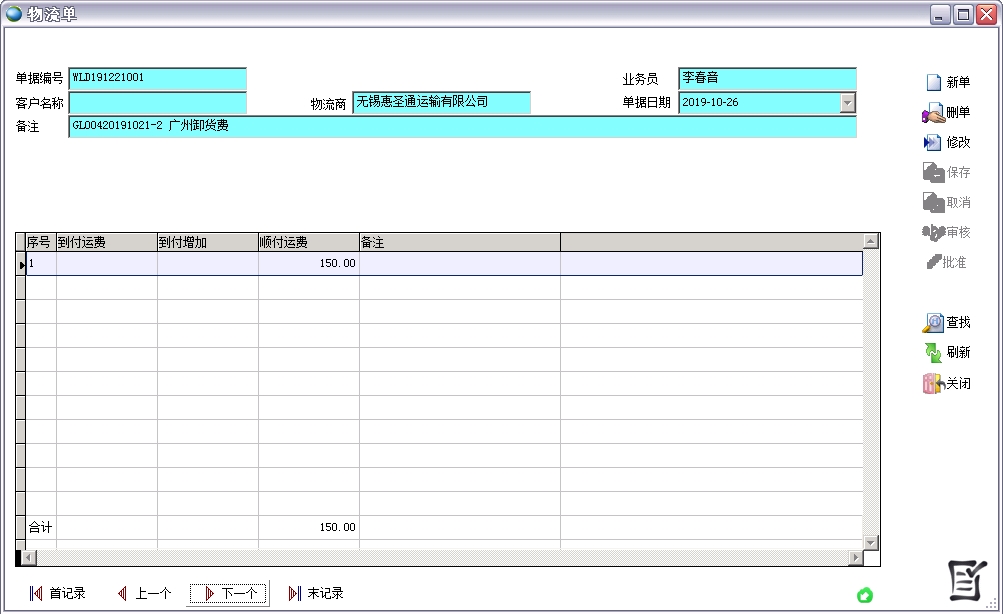Viewport: 1003px width, 614px height.
Task: Click the 新单 (new order) icon
Action: click(933, 83)
